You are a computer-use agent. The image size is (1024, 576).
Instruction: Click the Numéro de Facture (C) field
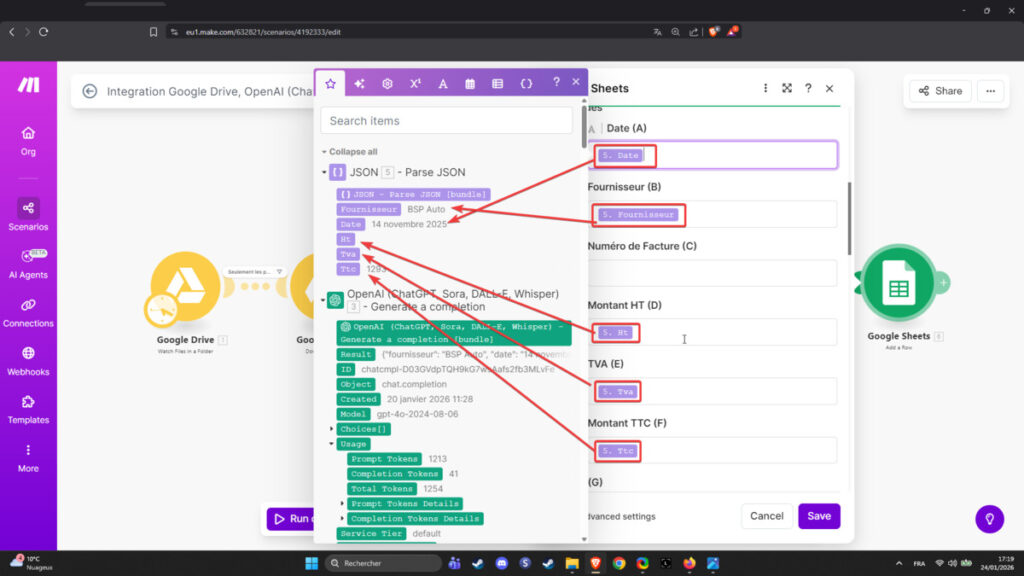click(711, 273)
